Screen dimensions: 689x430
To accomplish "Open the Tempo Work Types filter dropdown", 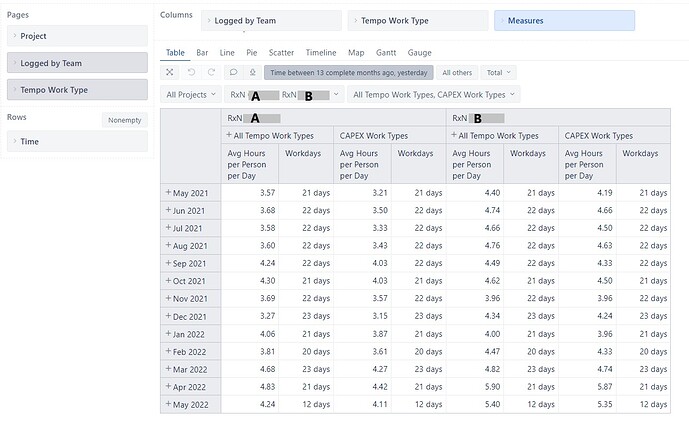I will coord(434,95).
